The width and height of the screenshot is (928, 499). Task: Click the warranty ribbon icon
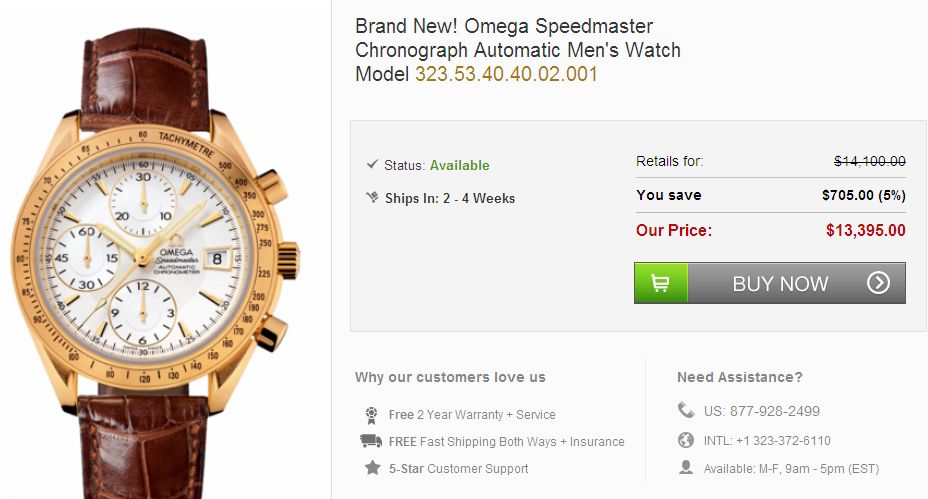coord(372,414)
